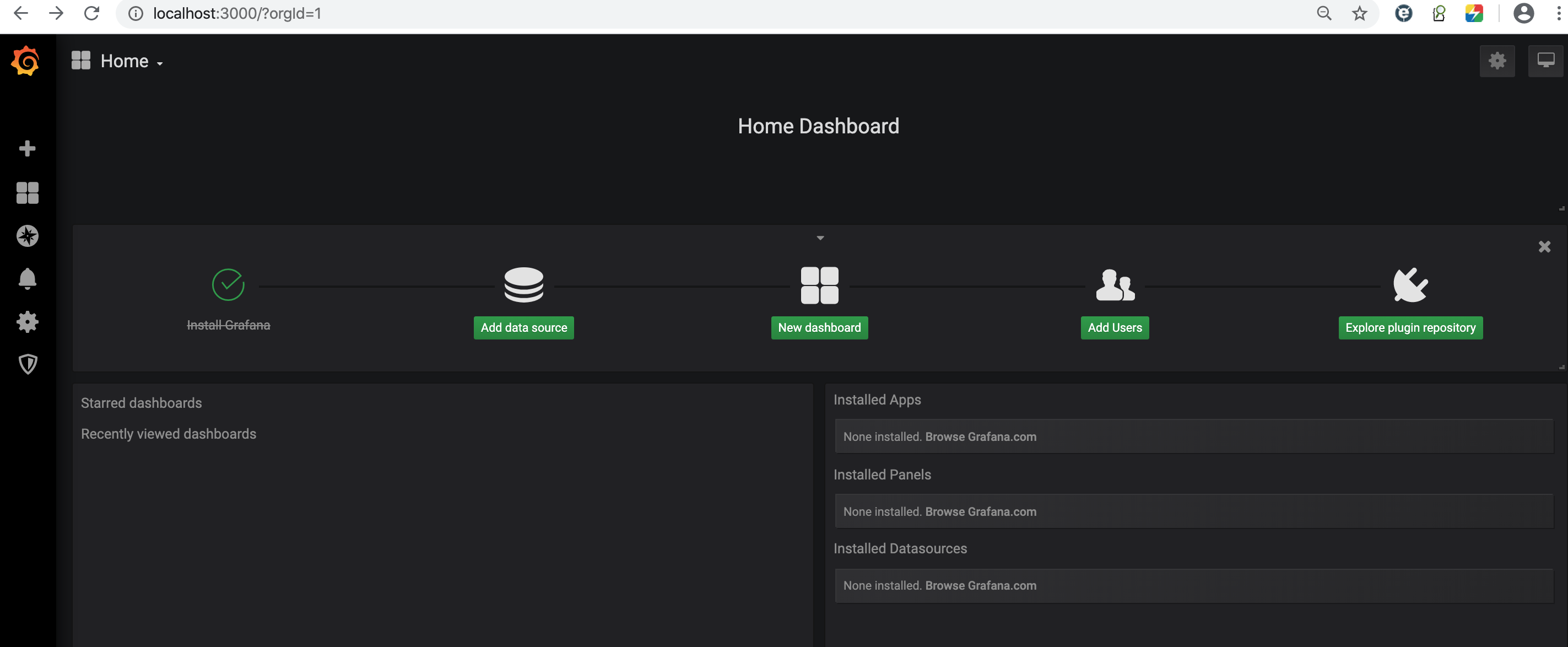Click the Home Dashboard title text

[818, 126]
